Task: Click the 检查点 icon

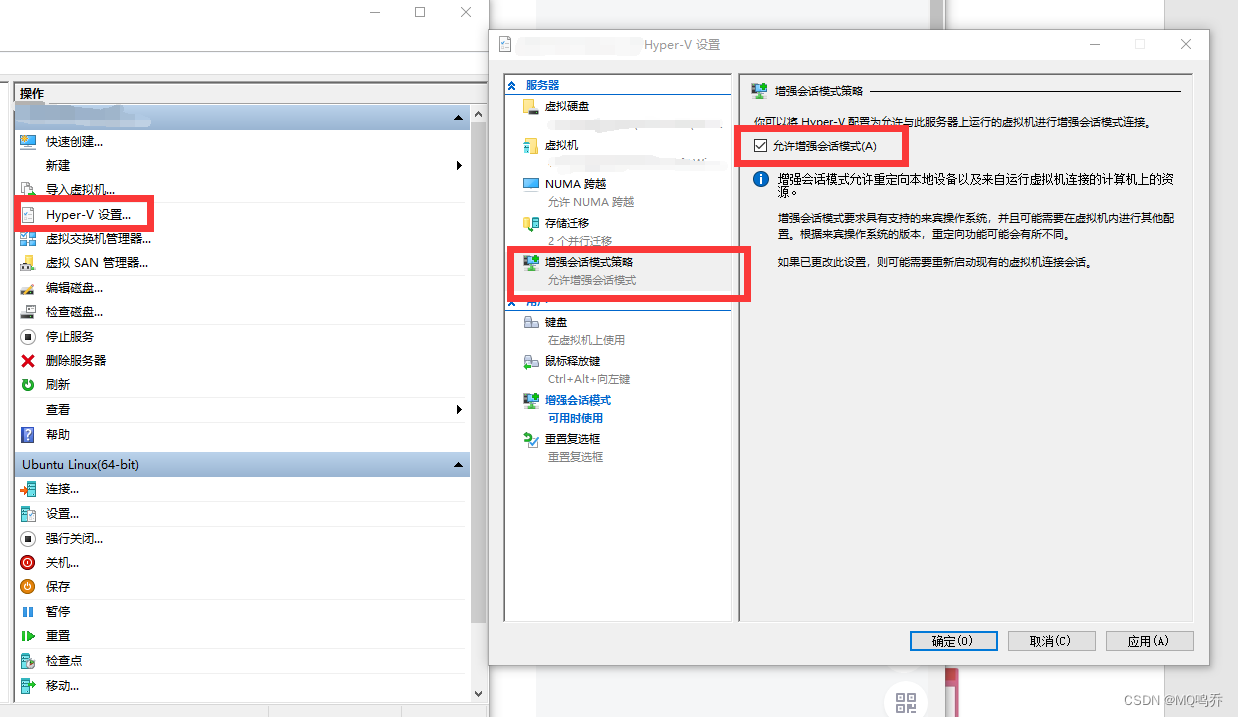Action: (28, 661)
